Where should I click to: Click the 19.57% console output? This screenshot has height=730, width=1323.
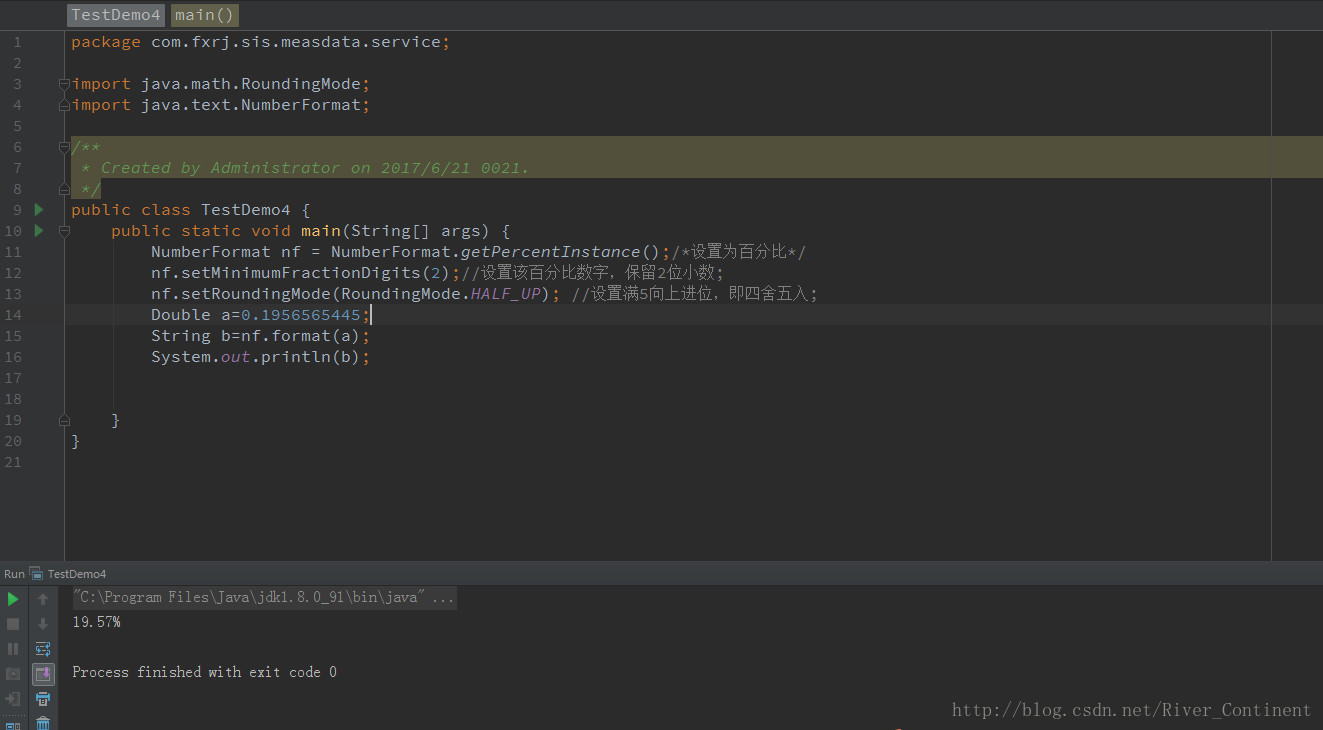tap(96, 622)
